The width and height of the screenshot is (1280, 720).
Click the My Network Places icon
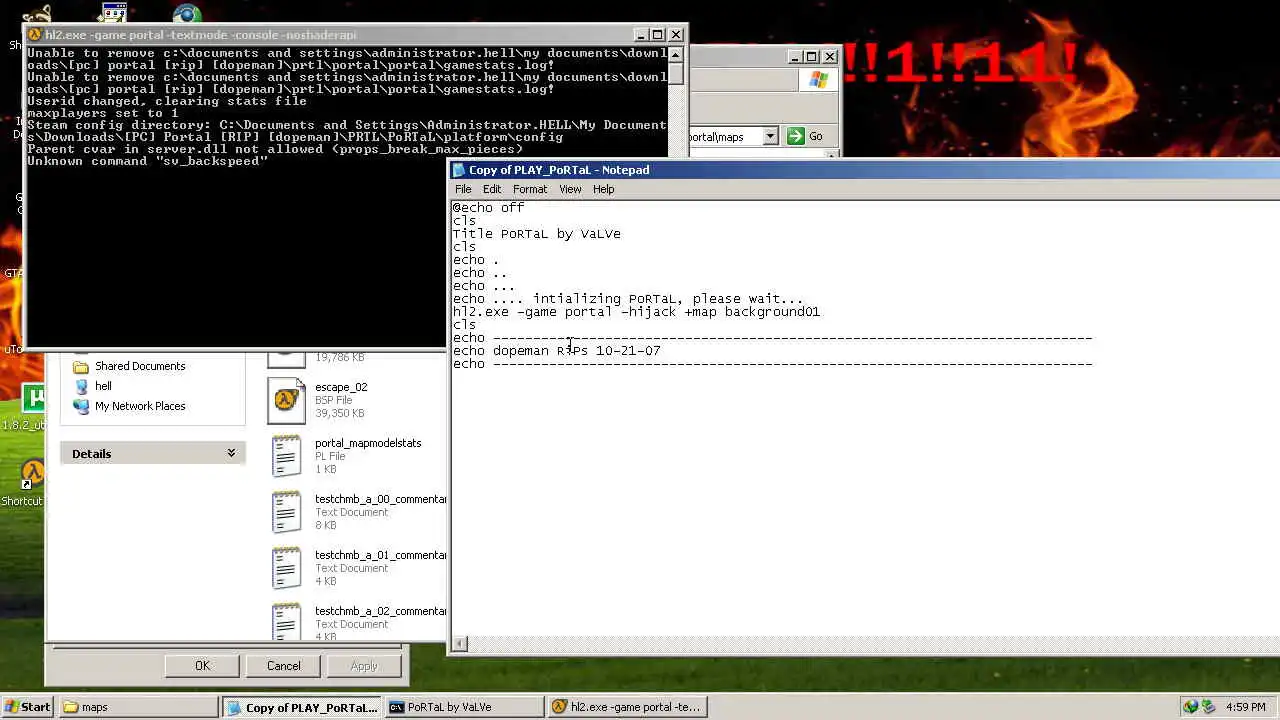tap(81, 406)
